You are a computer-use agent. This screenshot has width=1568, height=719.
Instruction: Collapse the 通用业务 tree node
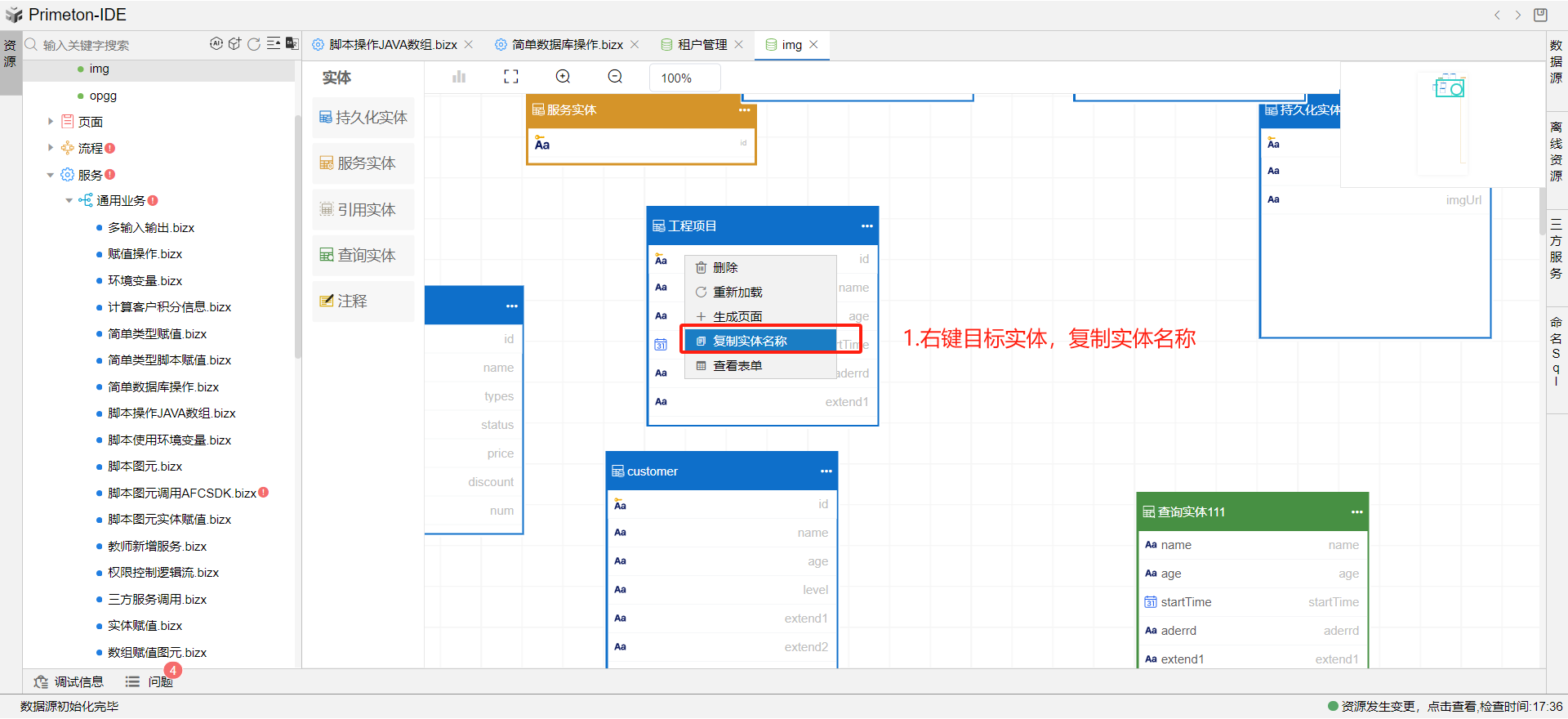69,201
